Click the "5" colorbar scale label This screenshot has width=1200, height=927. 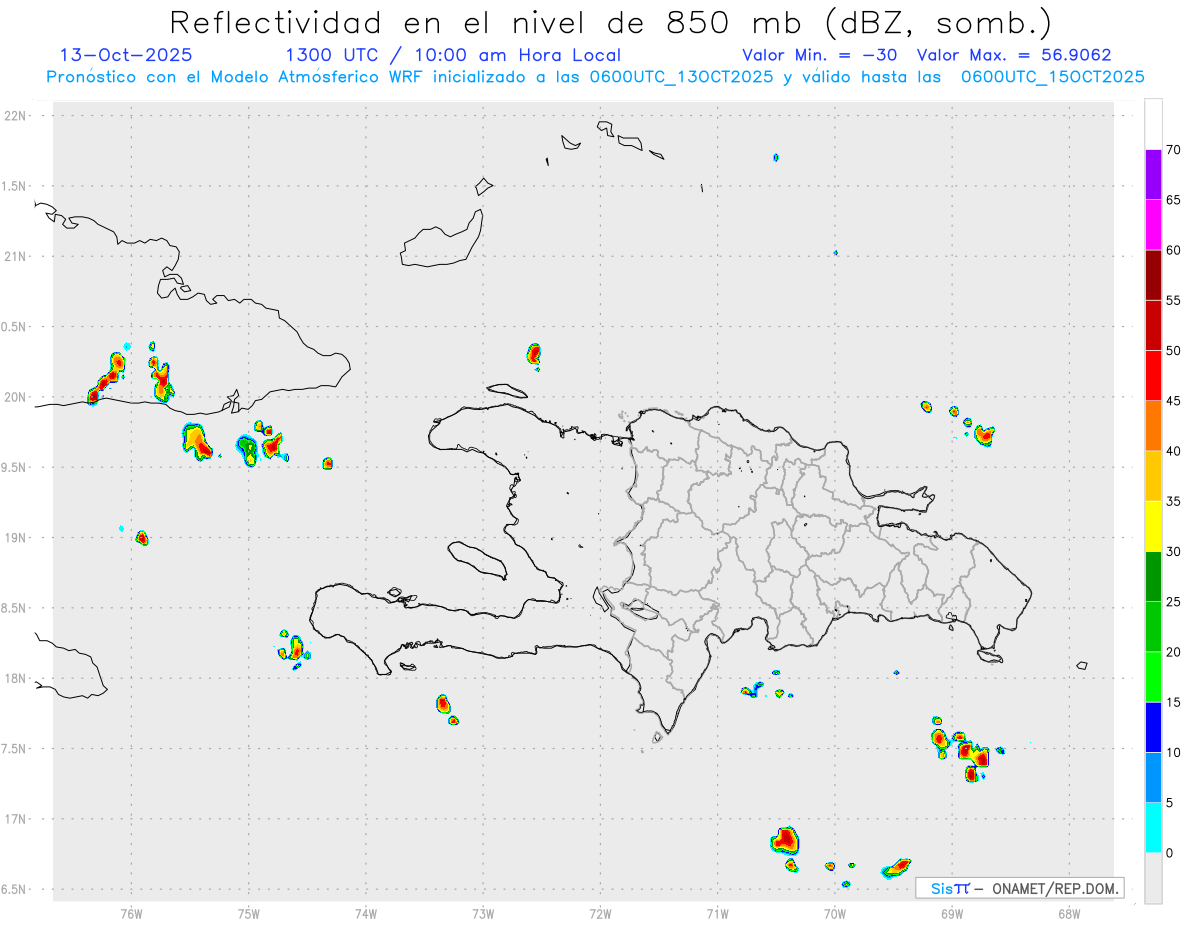click(1169, 803)
